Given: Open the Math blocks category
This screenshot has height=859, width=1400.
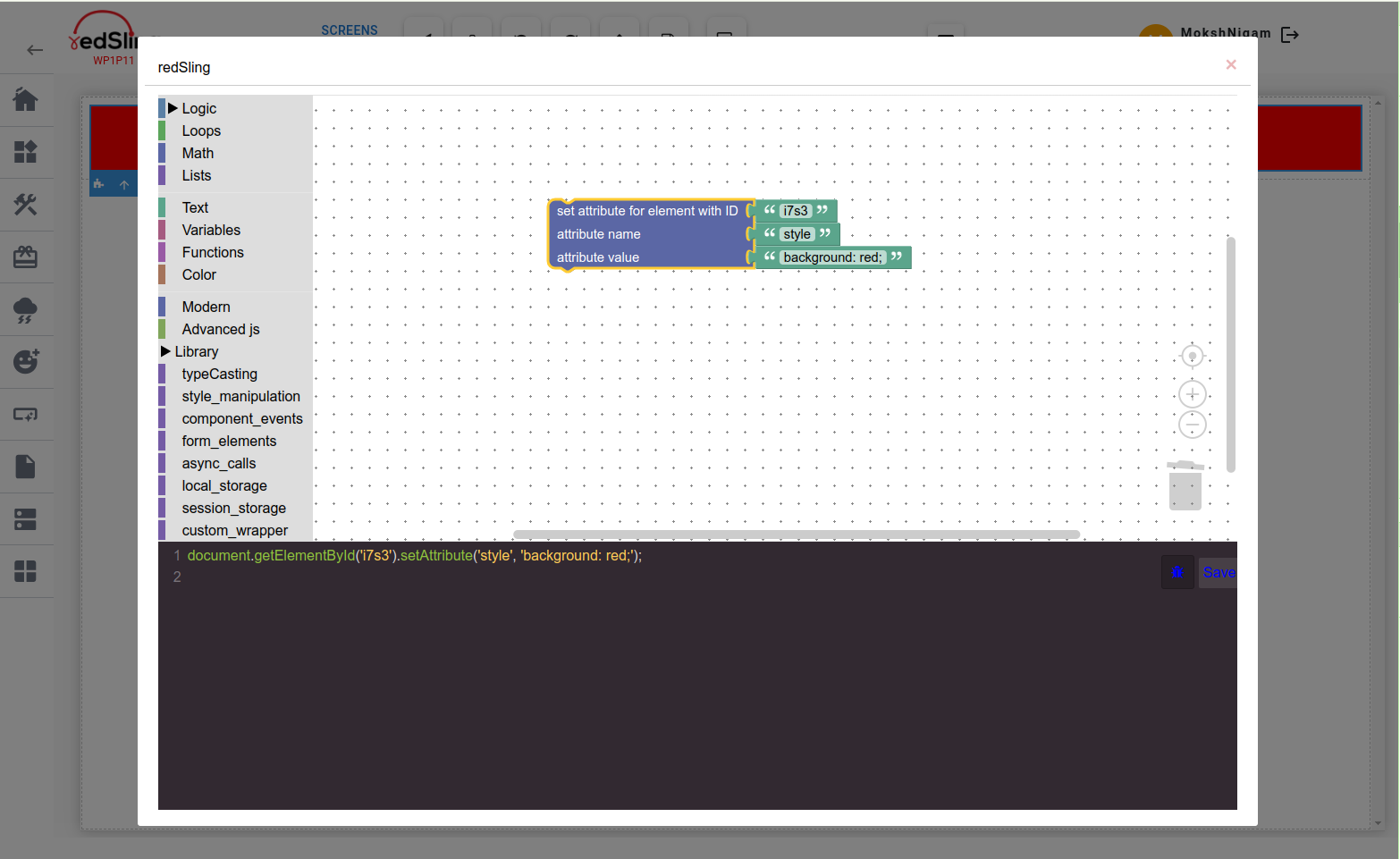Looking at the screenshot, I should tap(198, 153).
